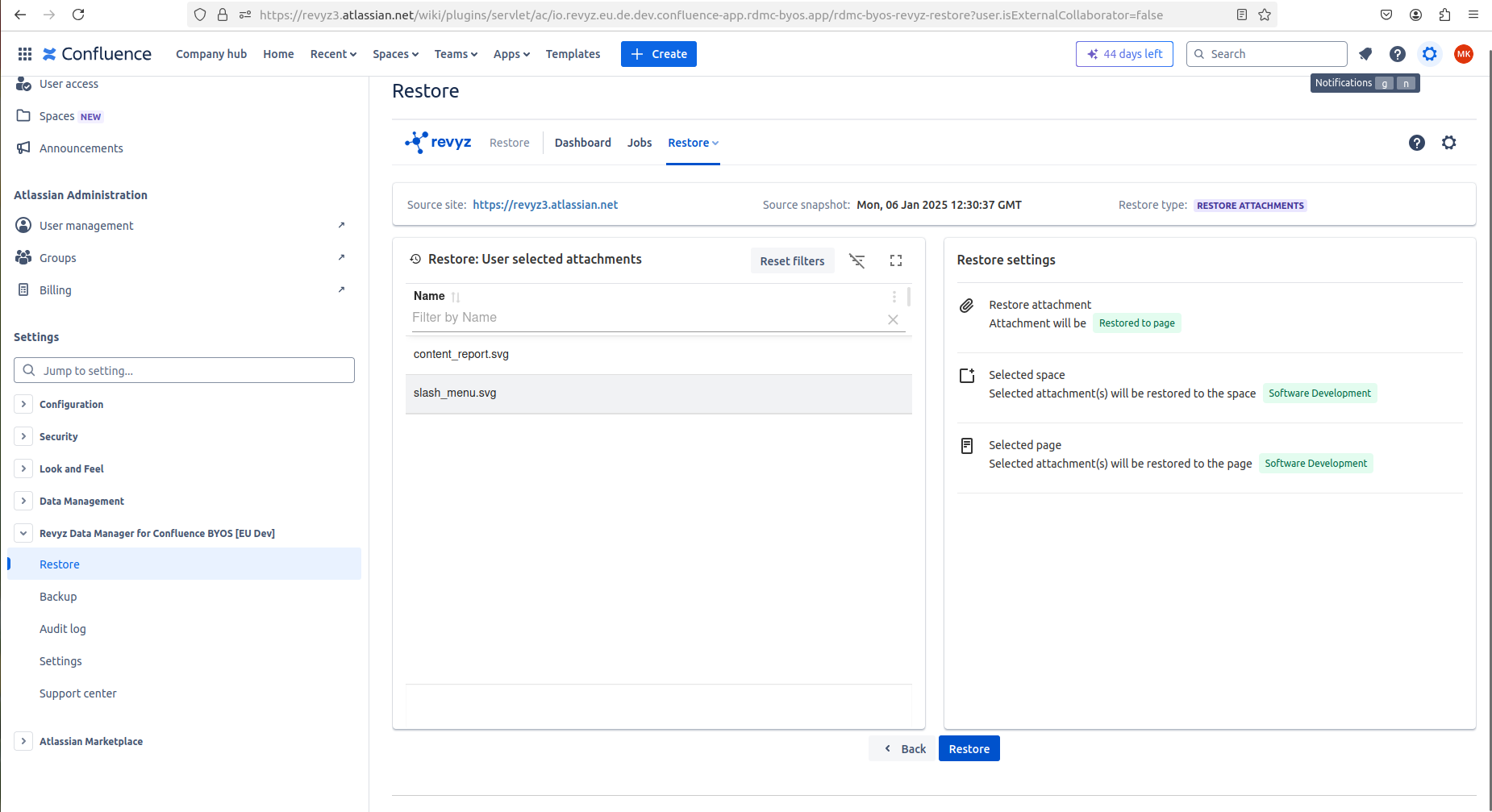The height and width of the screenshot is (812, 1492).
Task: Expand the Atlassian Marketplace section
Action: tap(23, 741)
